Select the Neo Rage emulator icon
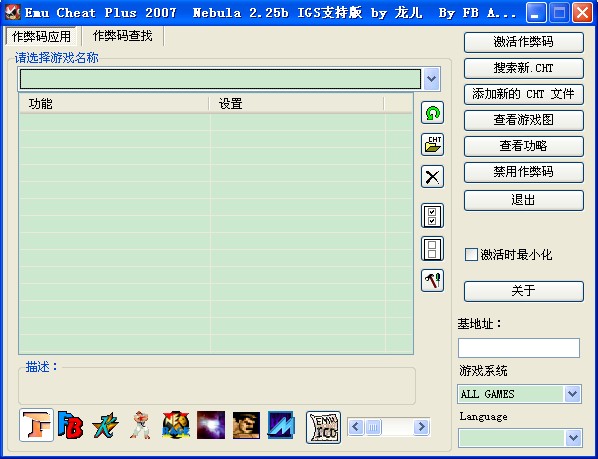598x459 pixels. [176, 425]
